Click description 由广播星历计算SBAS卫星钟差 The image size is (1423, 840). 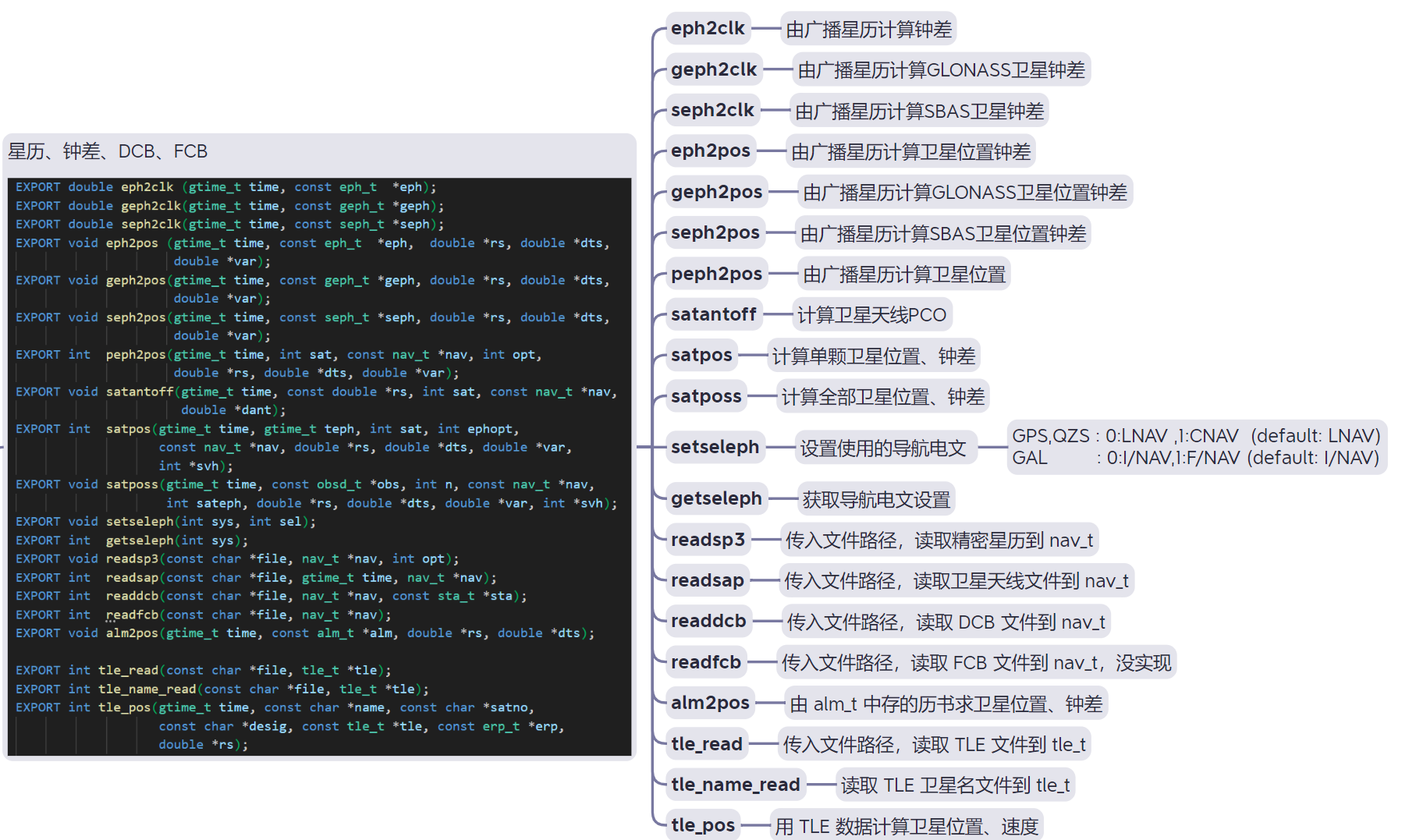pos(919,112)
